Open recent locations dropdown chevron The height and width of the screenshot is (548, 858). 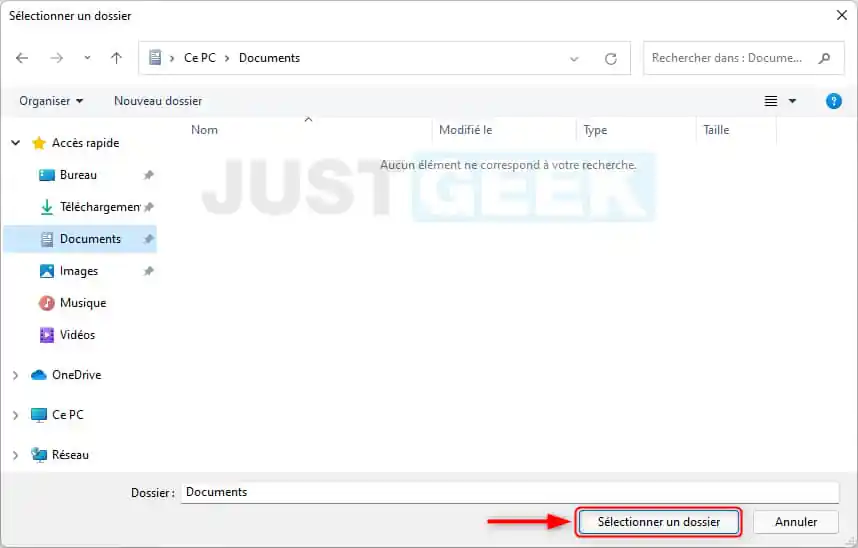[87, 57]
